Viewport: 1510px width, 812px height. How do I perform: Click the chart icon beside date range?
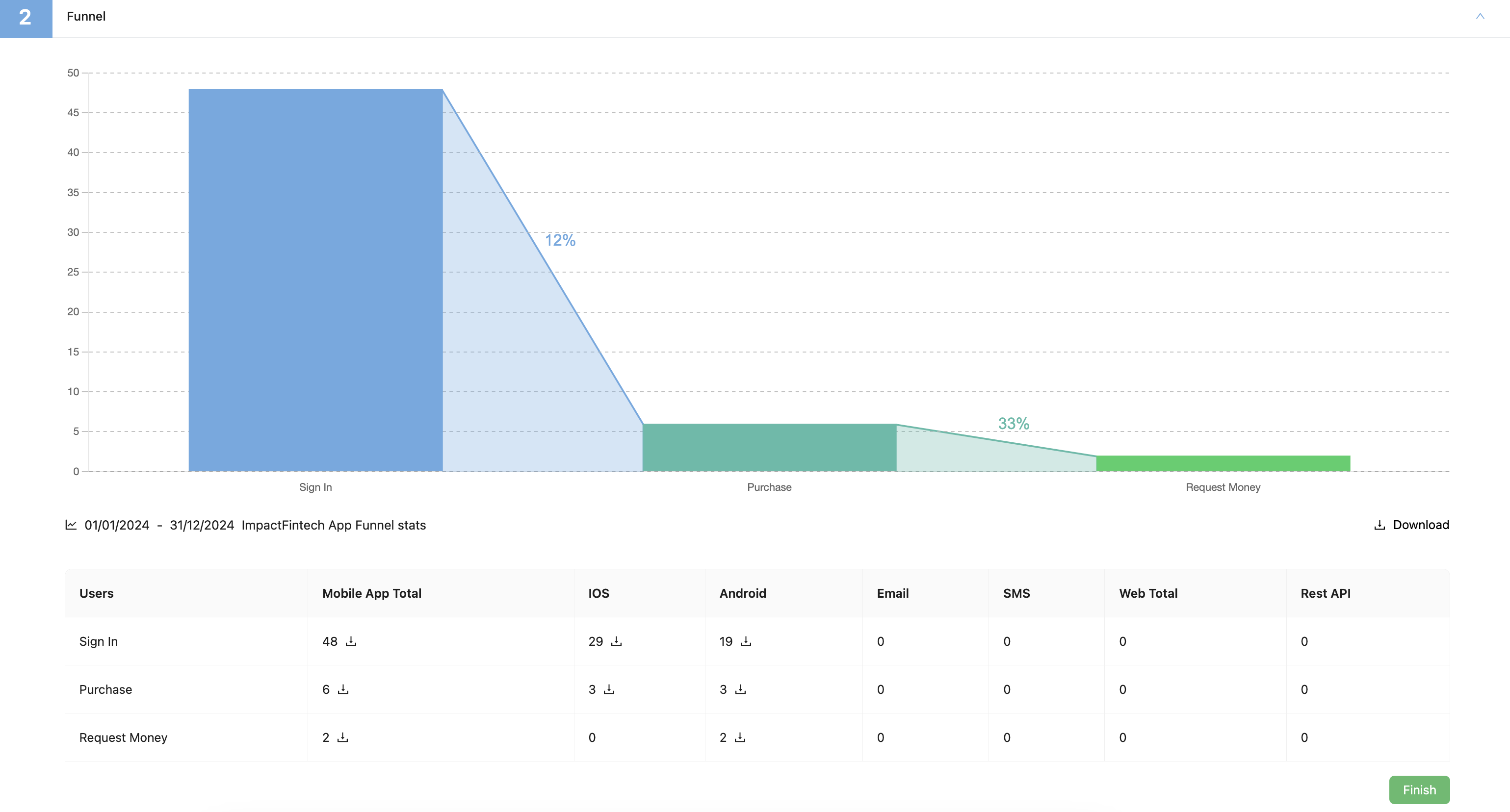click(x=71, y=525)
